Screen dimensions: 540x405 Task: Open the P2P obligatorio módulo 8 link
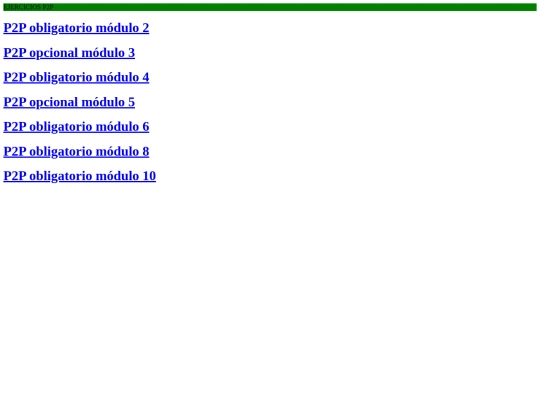(x=76, y=151)
